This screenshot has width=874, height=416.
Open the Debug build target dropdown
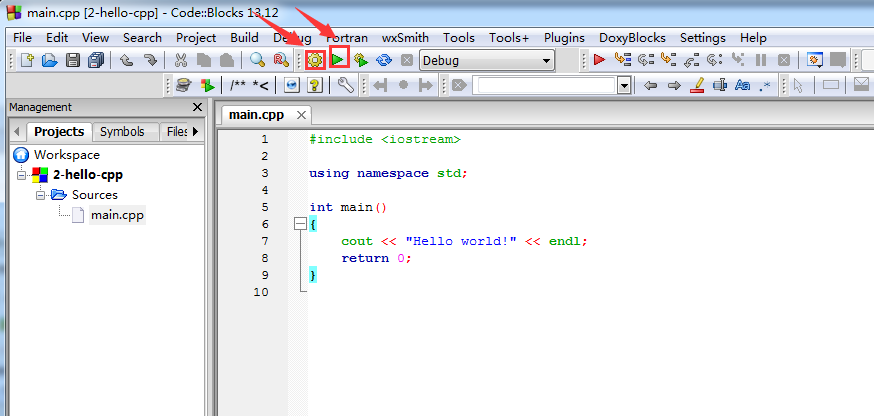tap(487, 60)
